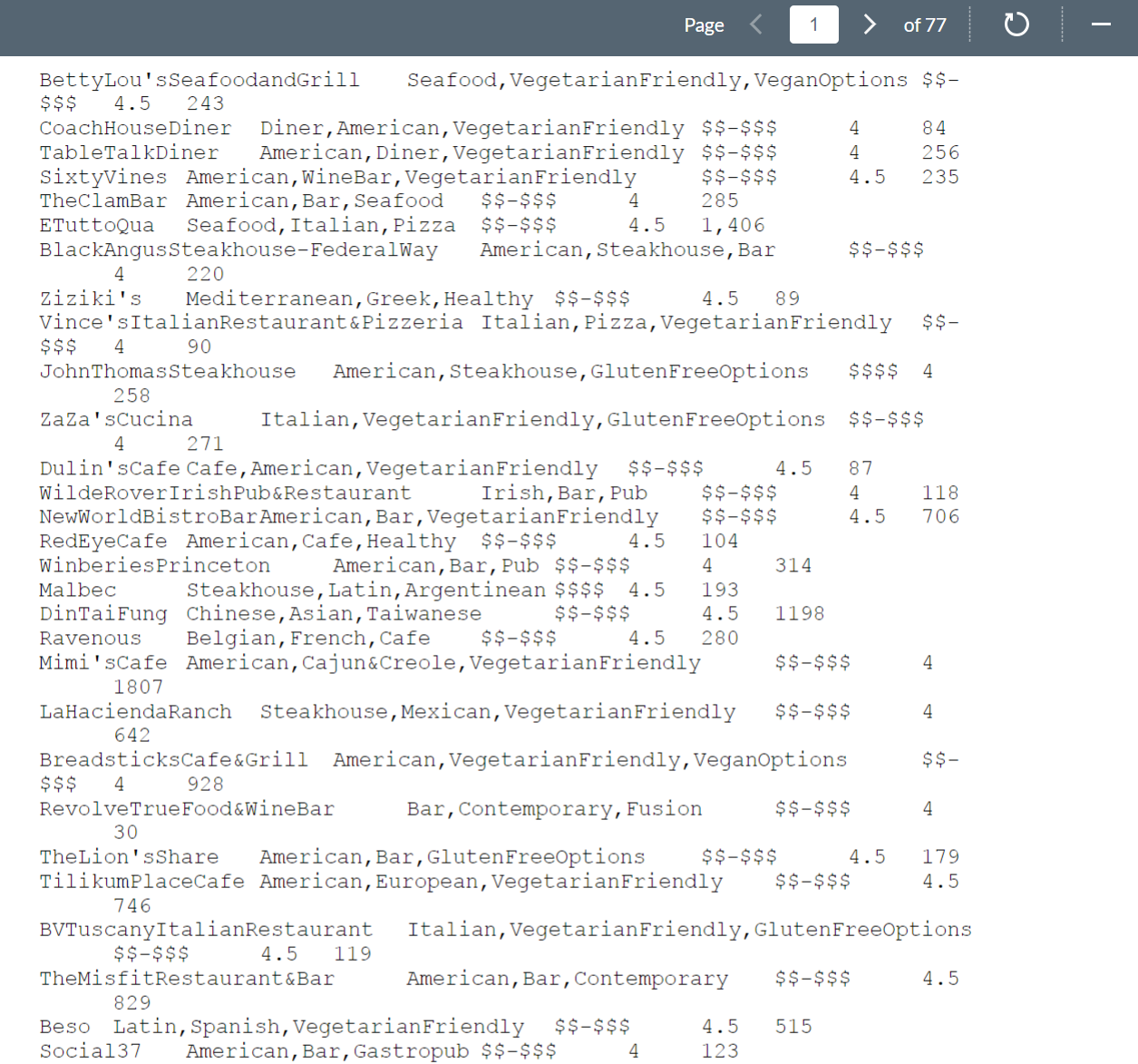Click JohnThomasSteakhouse text

[x=167, y=371]
